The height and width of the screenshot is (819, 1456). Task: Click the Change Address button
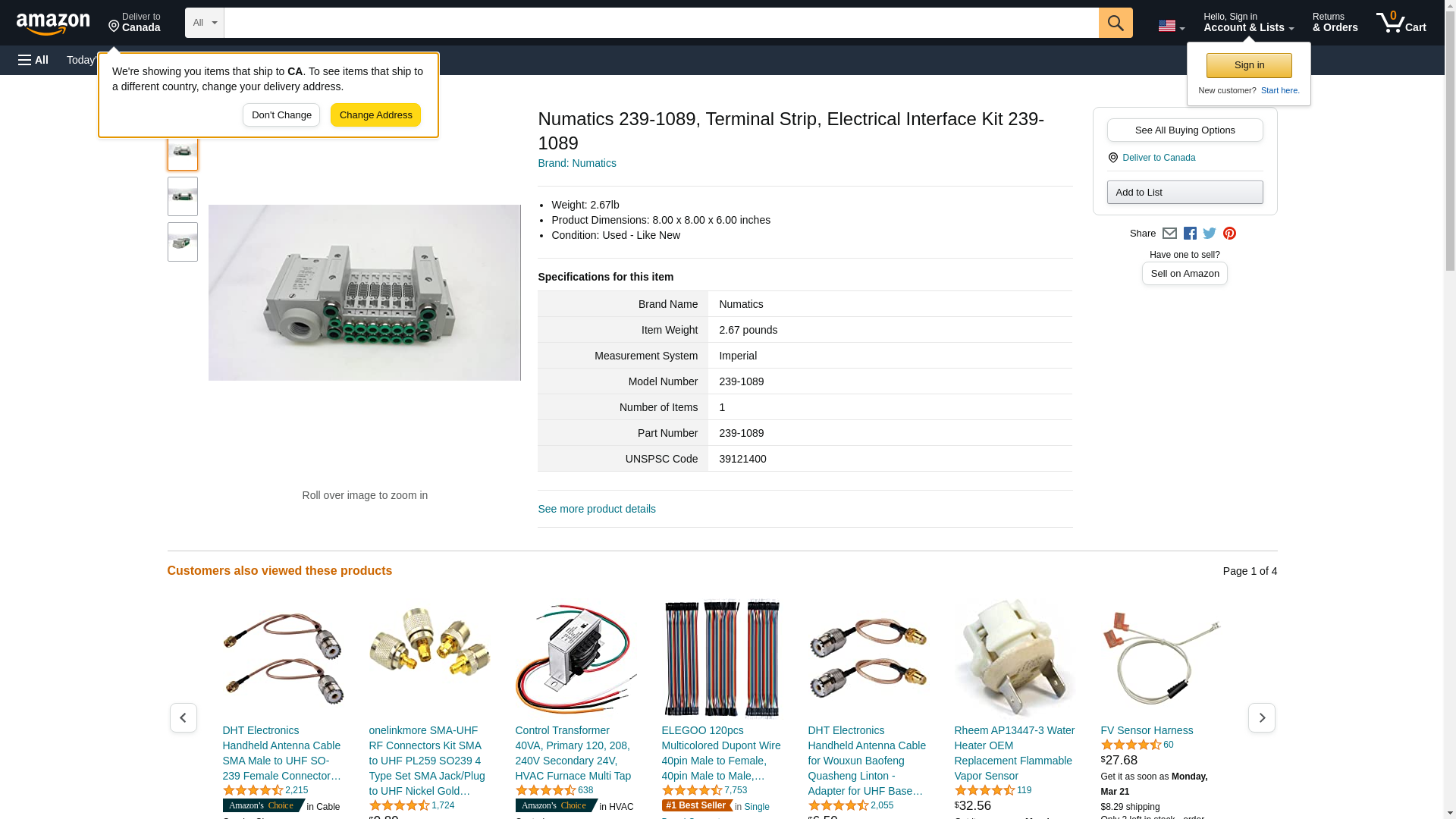(x=375, y=115)
